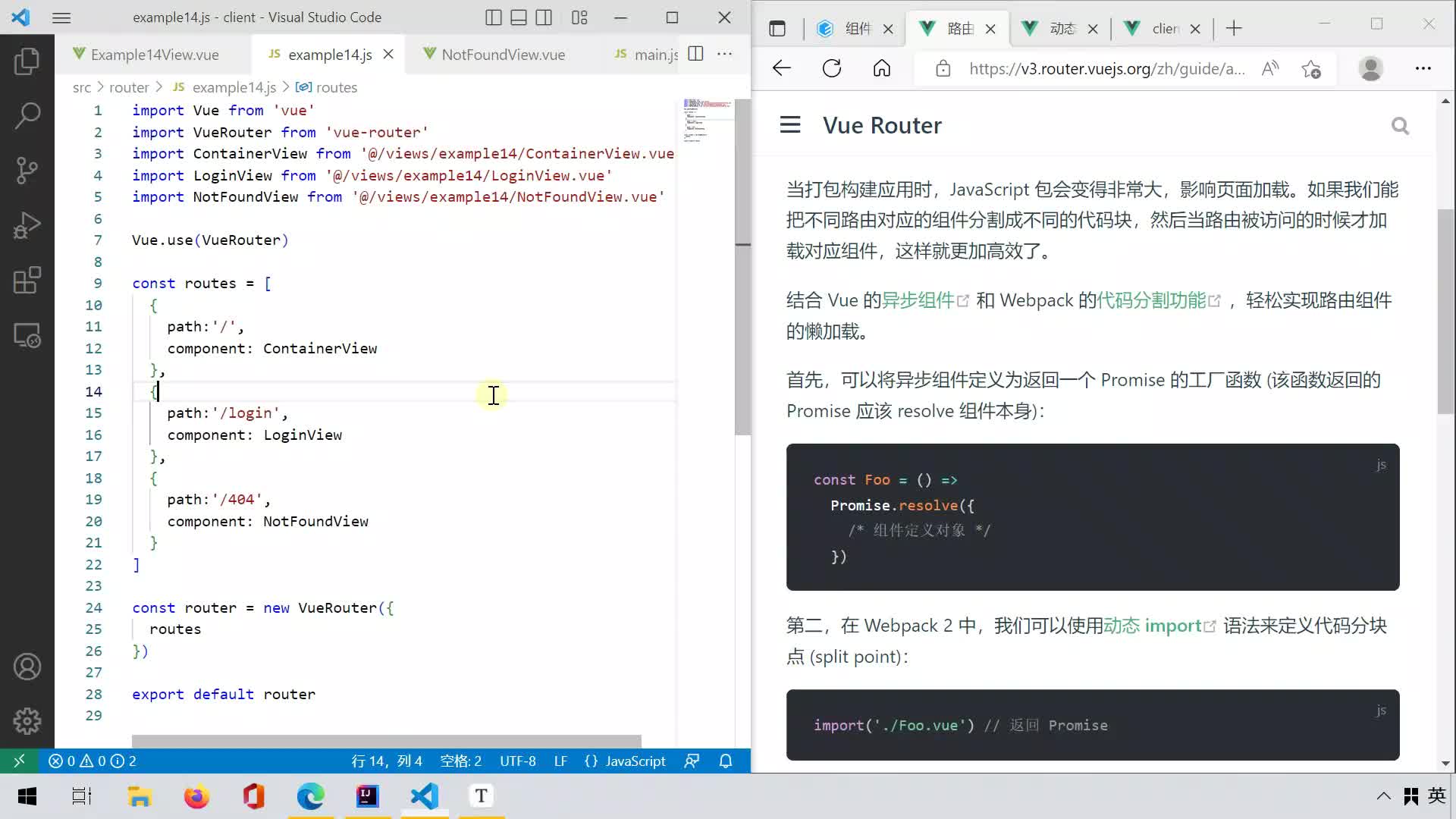
Task: Open the browser profile avatar
Action: [1370, 68]
